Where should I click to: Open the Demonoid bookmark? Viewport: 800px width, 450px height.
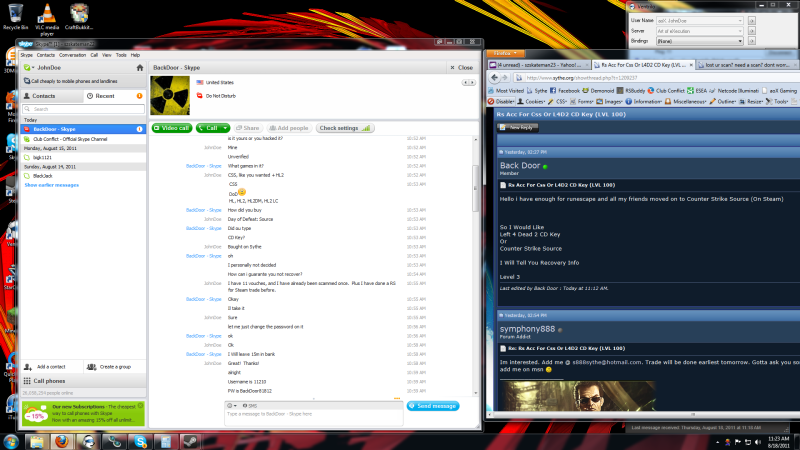[598, 91]
